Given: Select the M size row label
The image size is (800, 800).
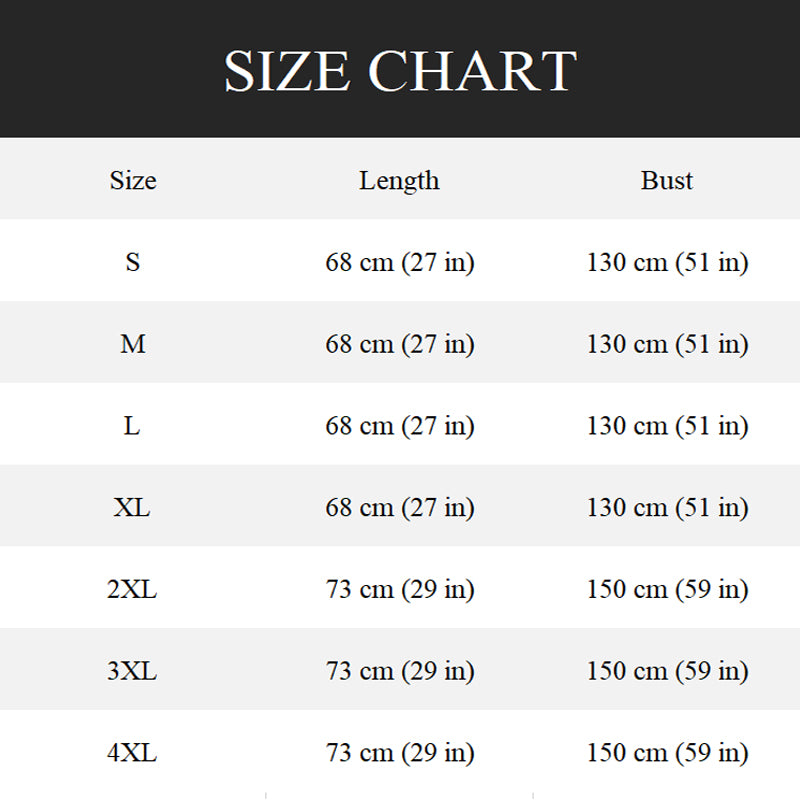Looking at the screenshot, I should point(133,344).
